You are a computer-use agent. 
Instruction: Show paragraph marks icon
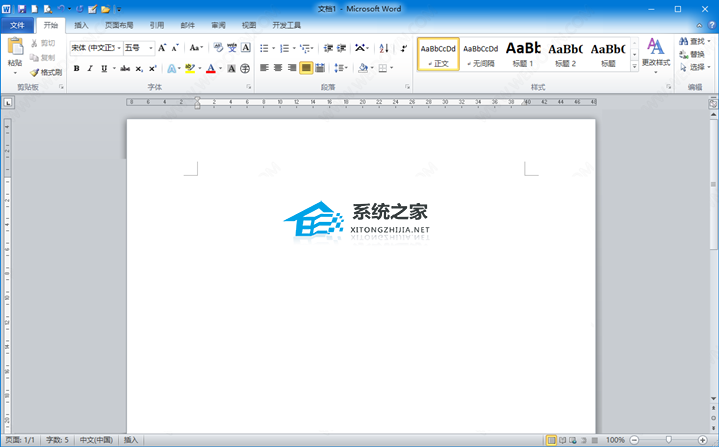point(404,48)
